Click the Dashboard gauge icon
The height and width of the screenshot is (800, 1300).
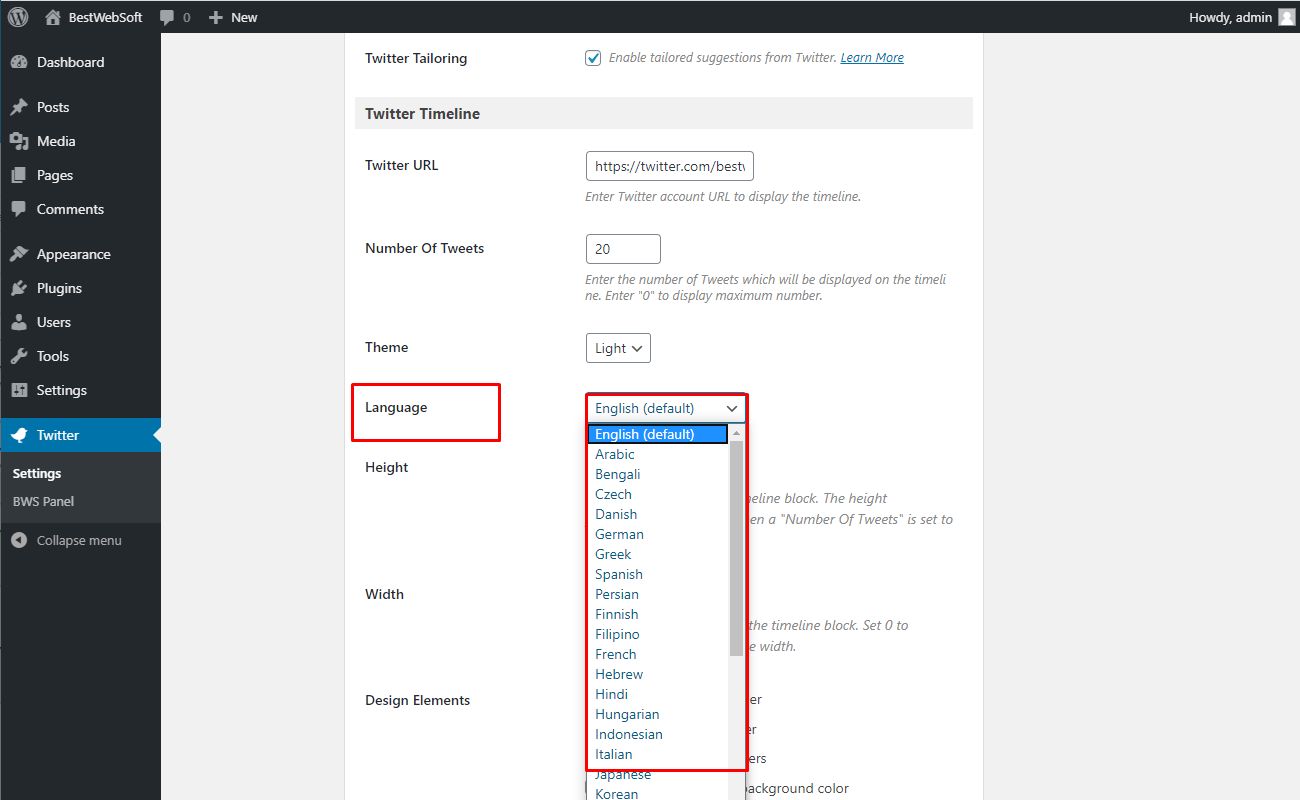pyautogui.click(x=19, y=62)
